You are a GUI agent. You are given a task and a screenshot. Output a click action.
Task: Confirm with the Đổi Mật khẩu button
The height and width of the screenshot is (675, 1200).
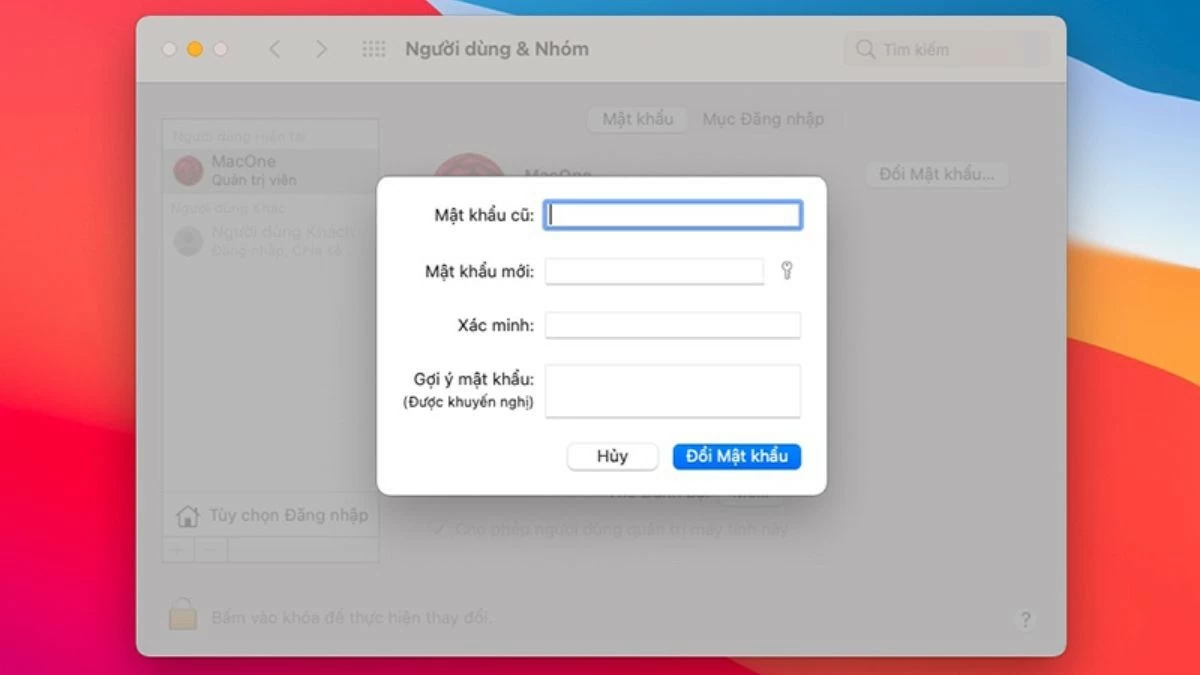coord(737,456)
